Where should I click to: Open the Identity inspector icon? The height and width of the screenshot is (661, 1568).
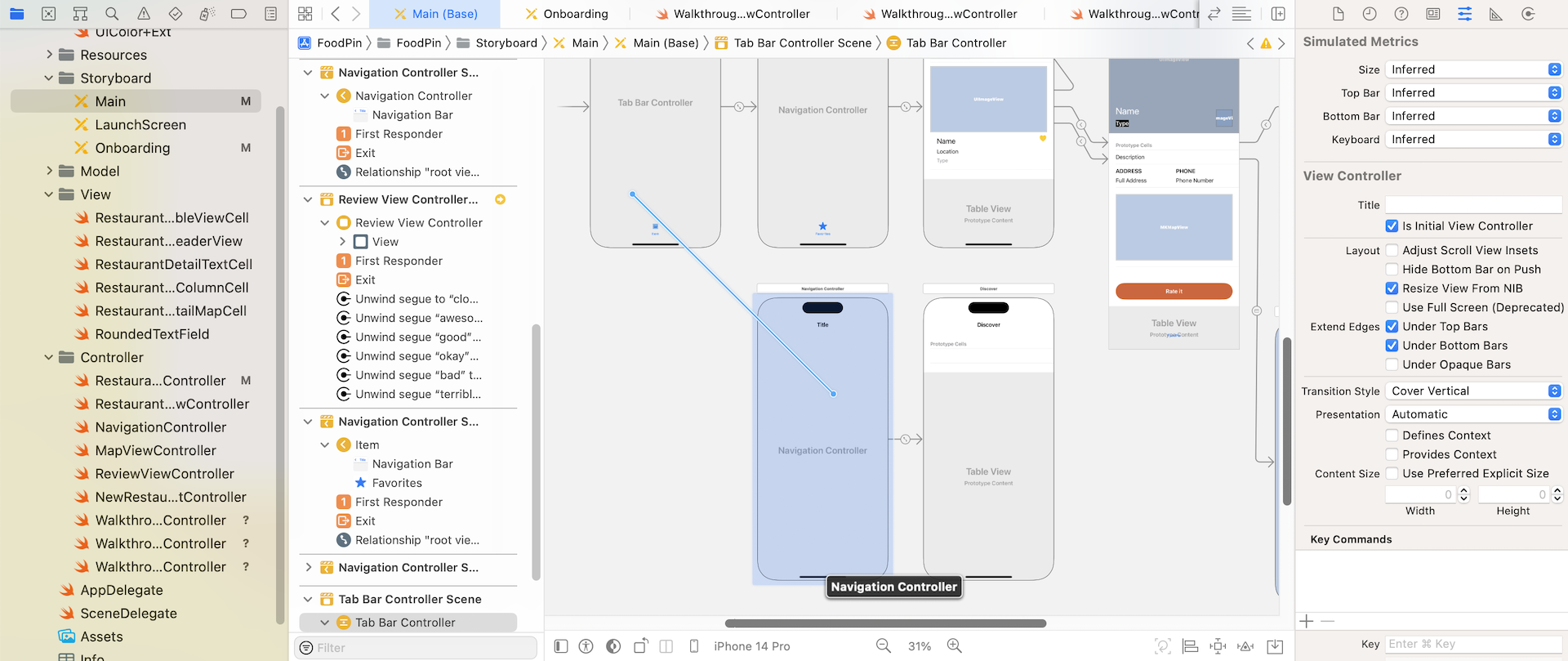coord(1433,14)
